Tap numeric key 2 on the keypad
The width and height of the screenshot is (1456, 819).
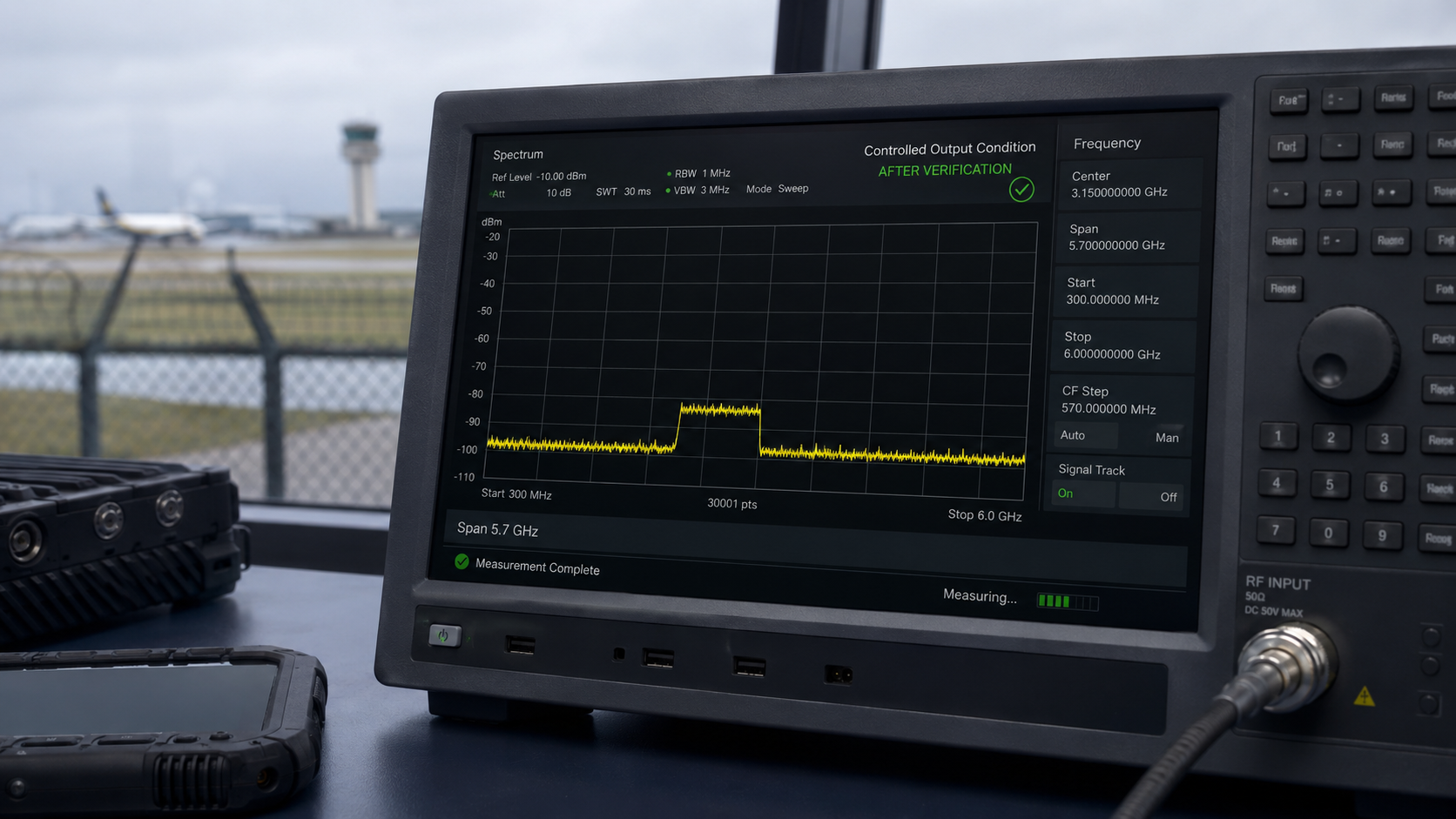pyautogui.click(x=1331, y=437)
